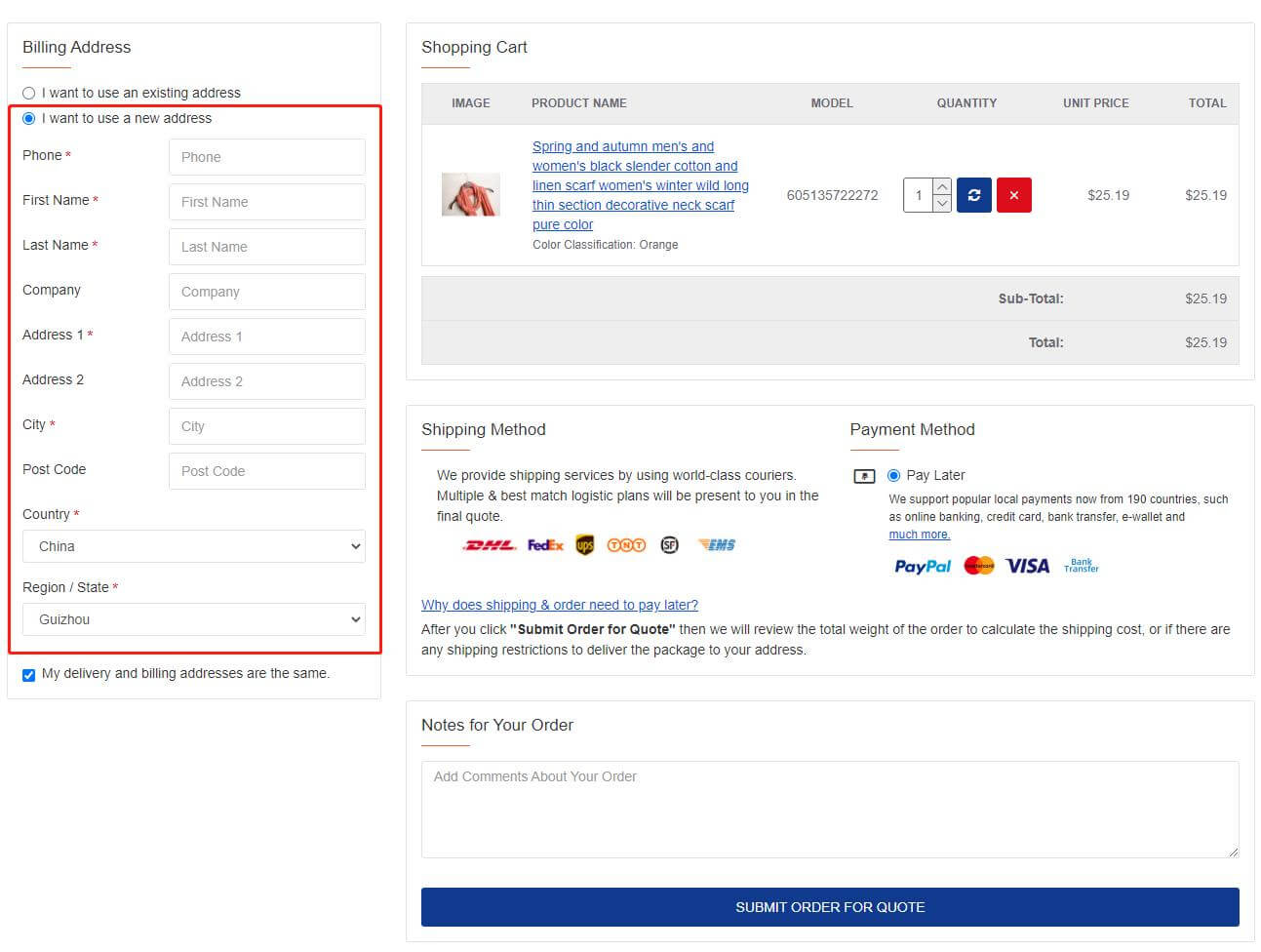Toggle delivery and billing addresses same checkbox
The image size is (1261, 952).
tap(28, 675)
